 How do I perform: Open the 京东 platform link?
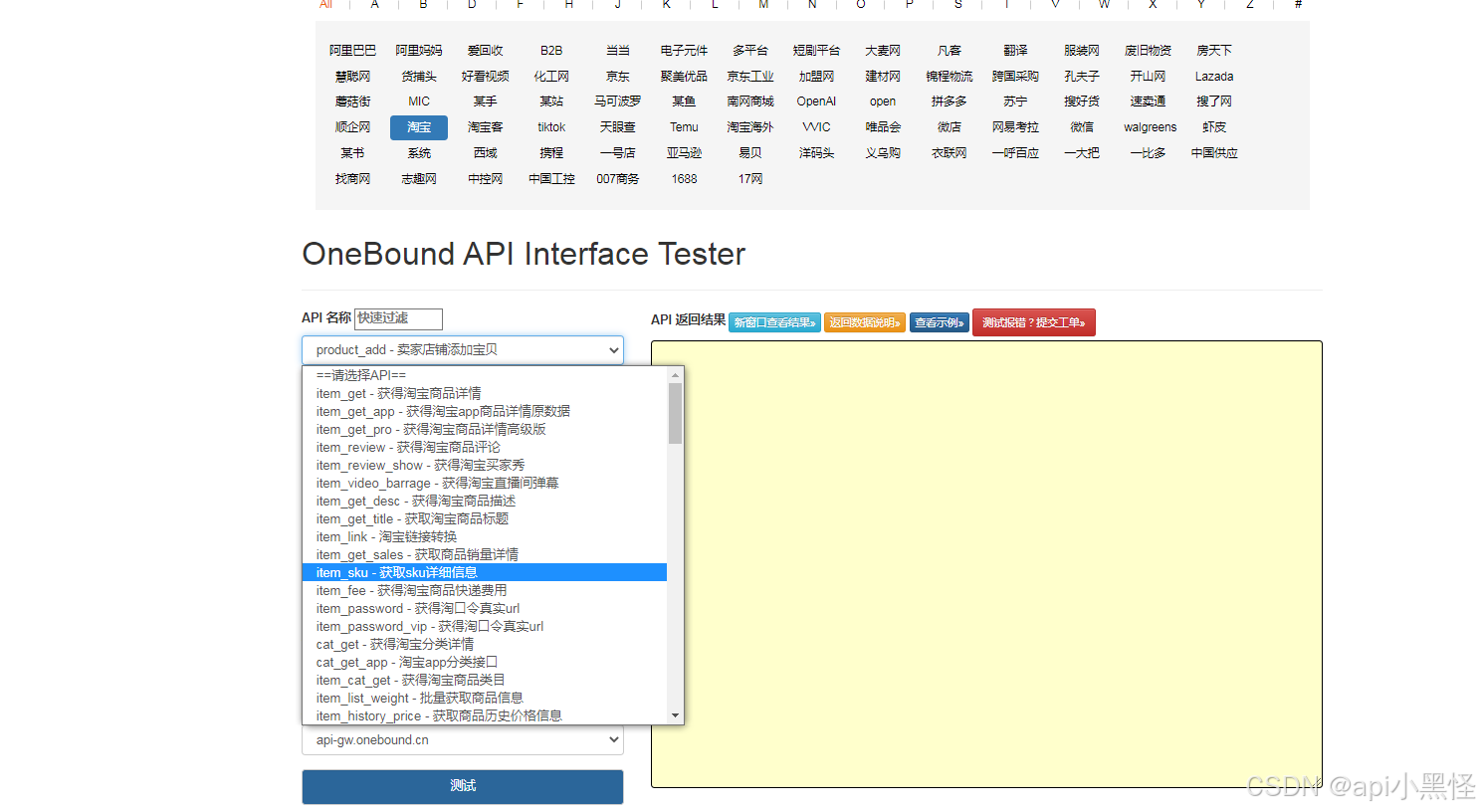pyautogui.click(x=618, y=76)
